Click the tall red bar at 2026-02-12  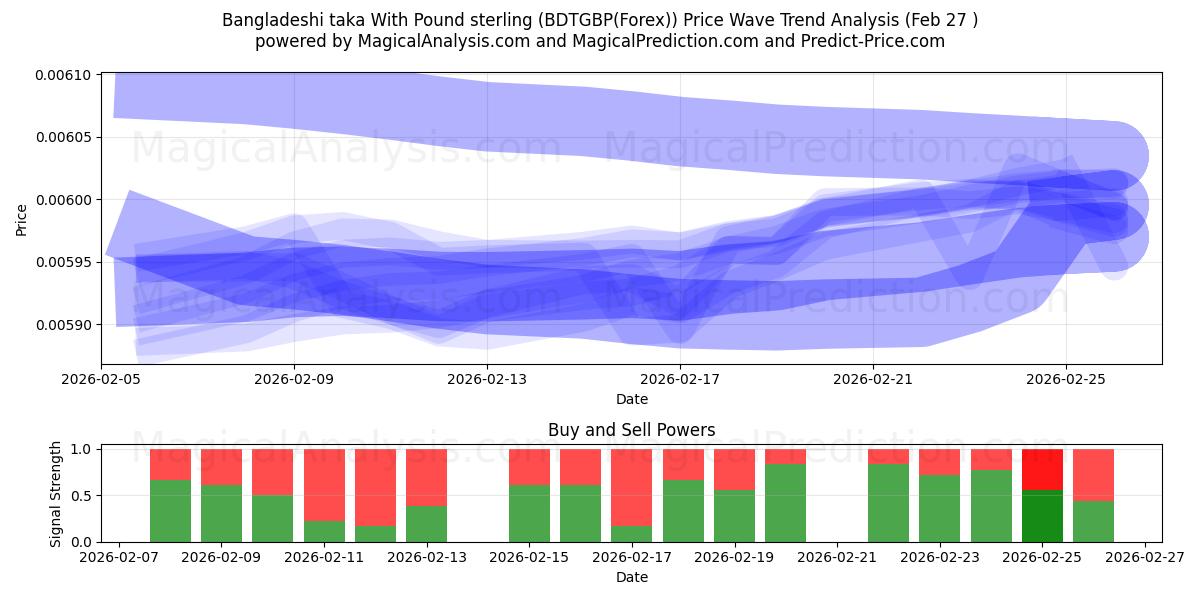[x=375, y=487]
